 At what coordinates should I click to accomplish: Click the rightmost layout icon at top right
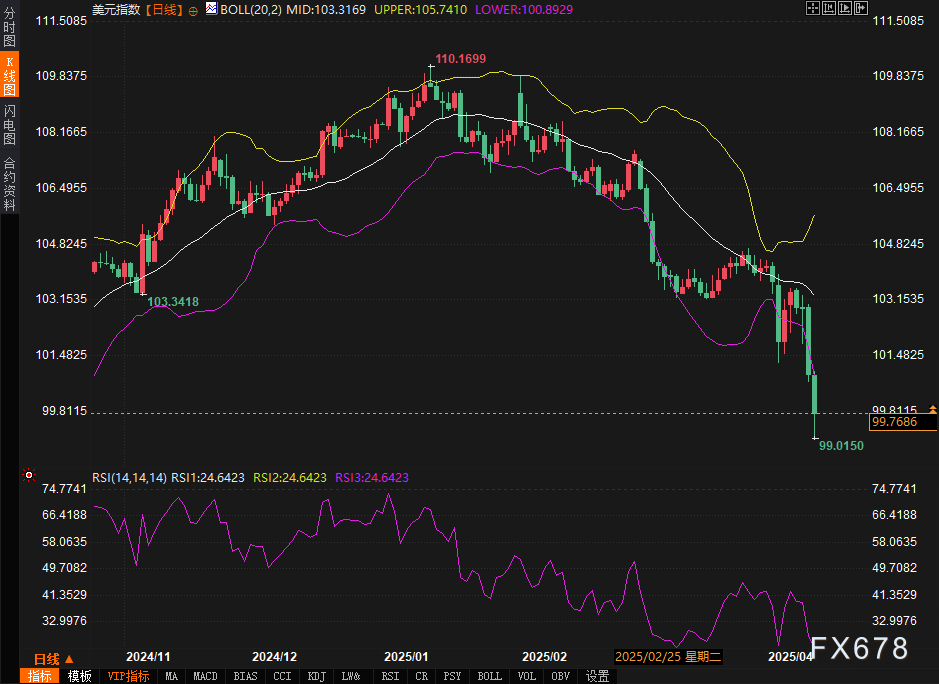pos(858,8)
